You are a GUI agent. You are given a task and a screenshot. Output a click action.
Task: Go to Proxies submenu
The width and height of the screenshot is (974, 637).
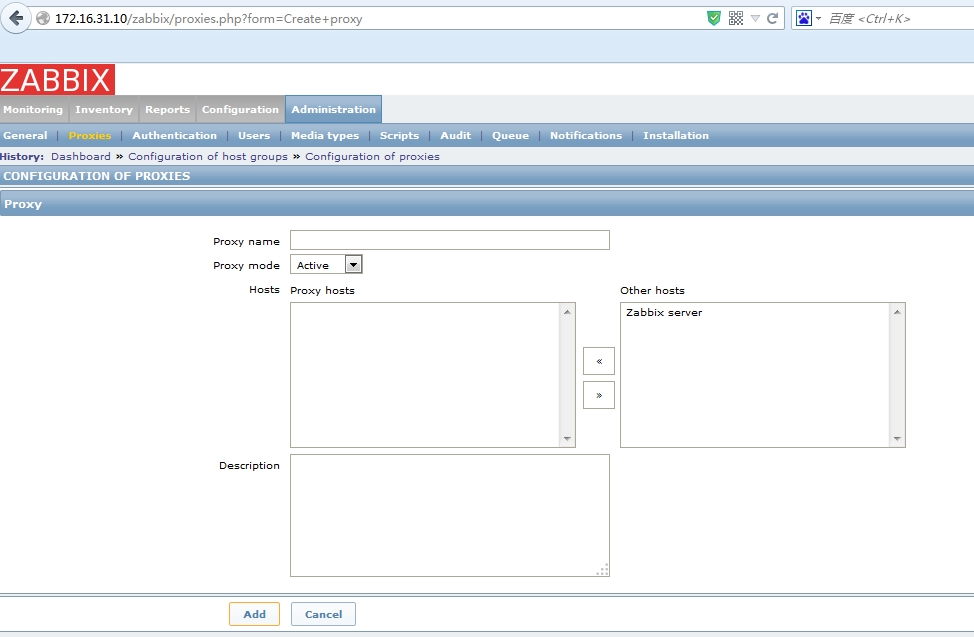[x=90, y=135]
